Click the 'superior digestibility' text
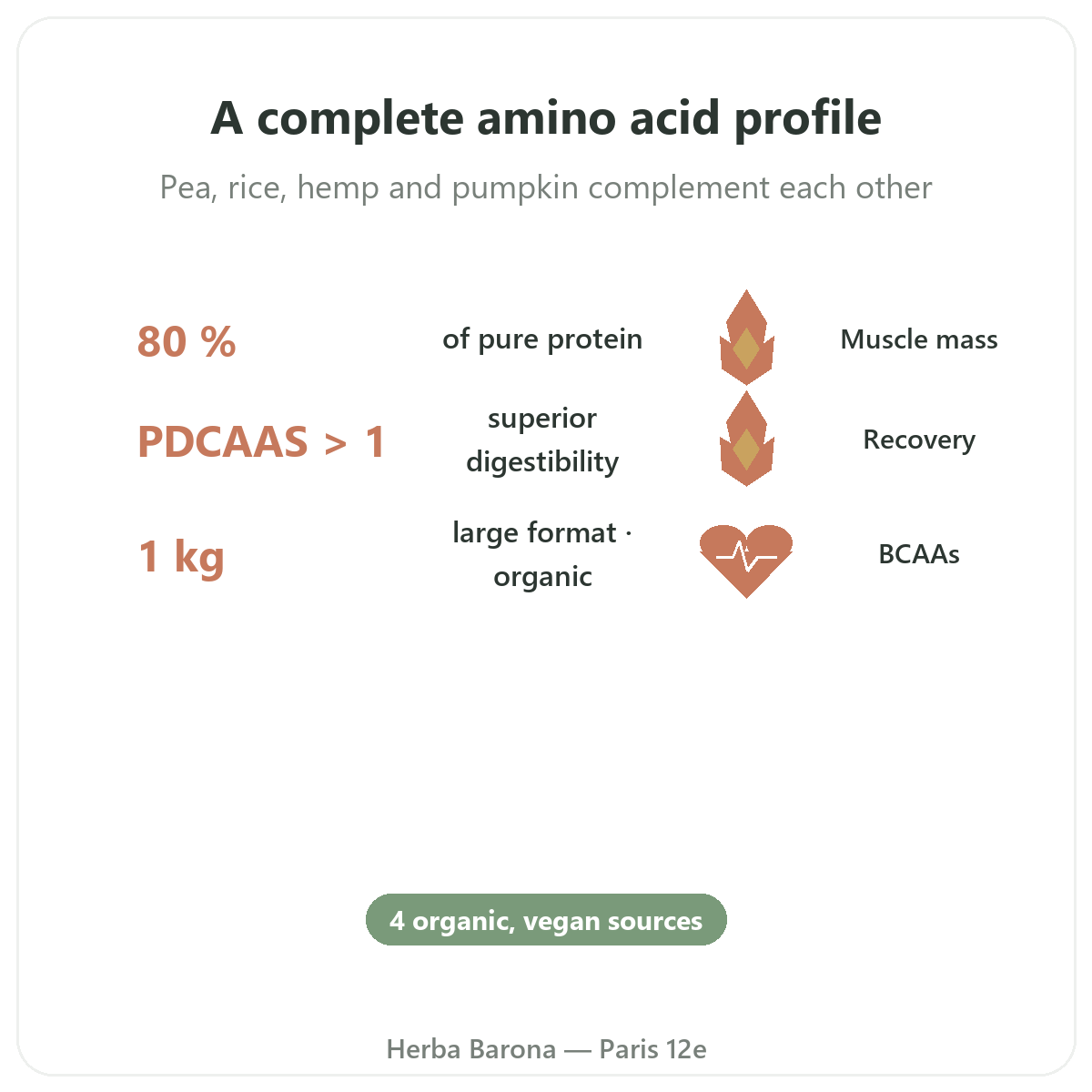1092x1092 pixels. pyautogui.click(x=542, y=440)
